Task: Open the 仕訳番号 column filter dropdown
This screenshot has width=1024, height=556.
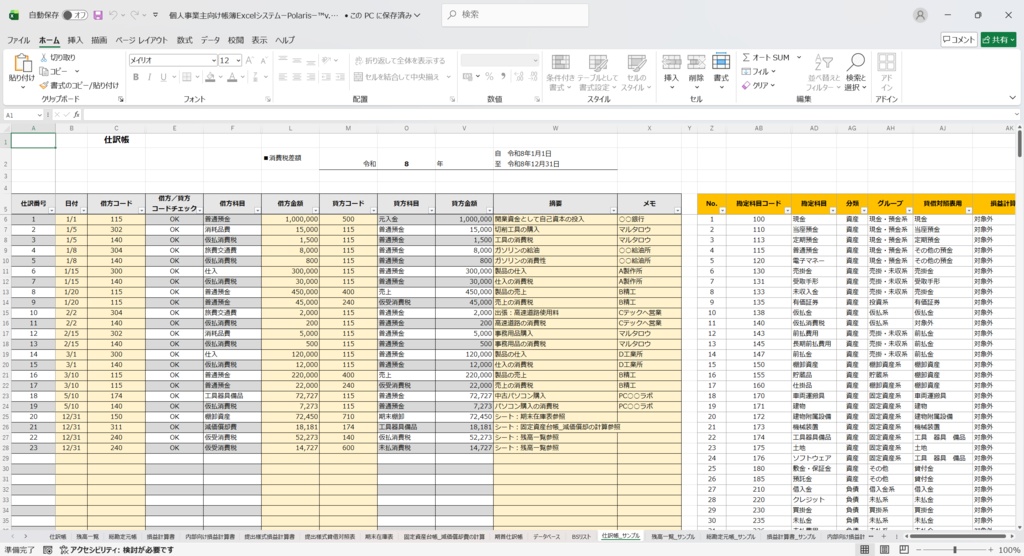Action: coord(51,210)
